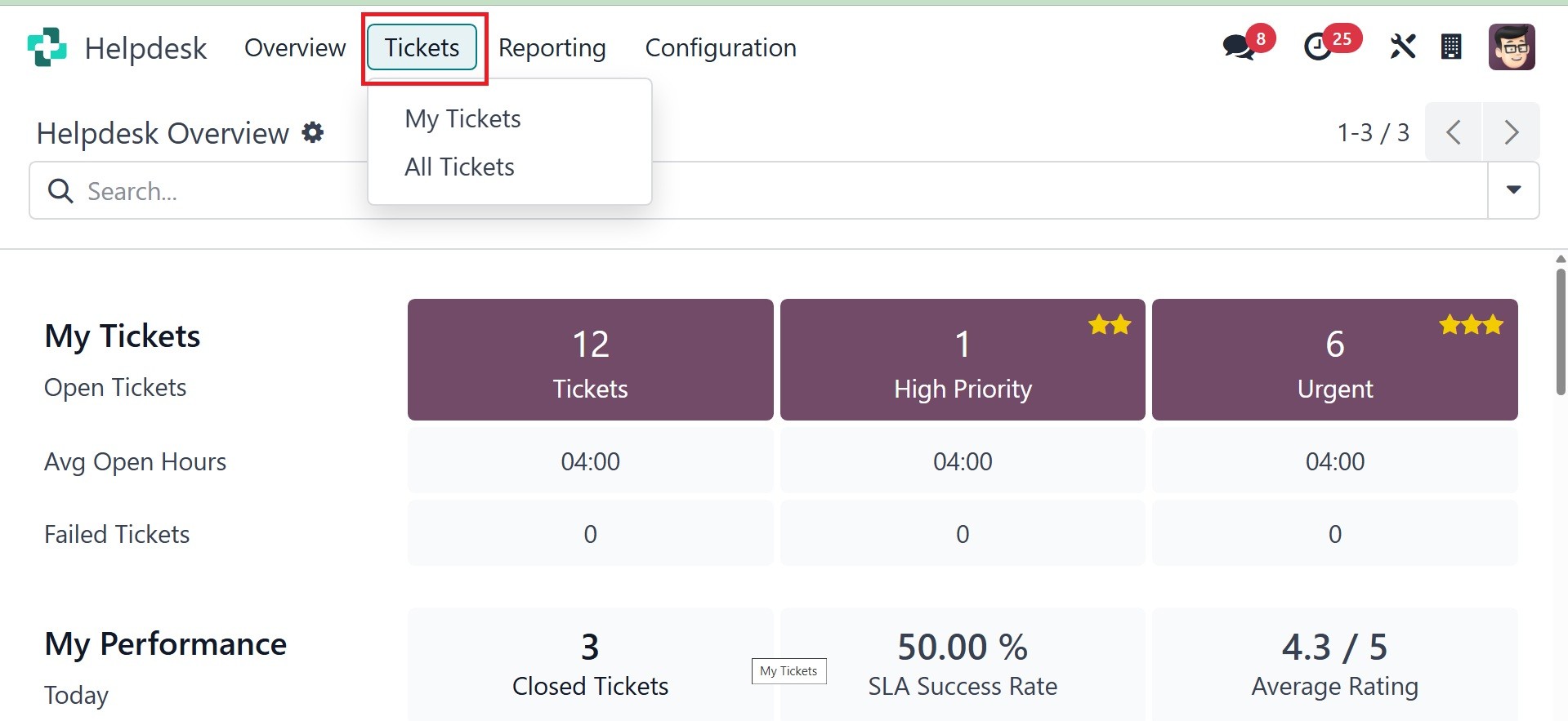1568x721 pixels.
Task: Expand the Configuration menu
Action: click(721, 48)
